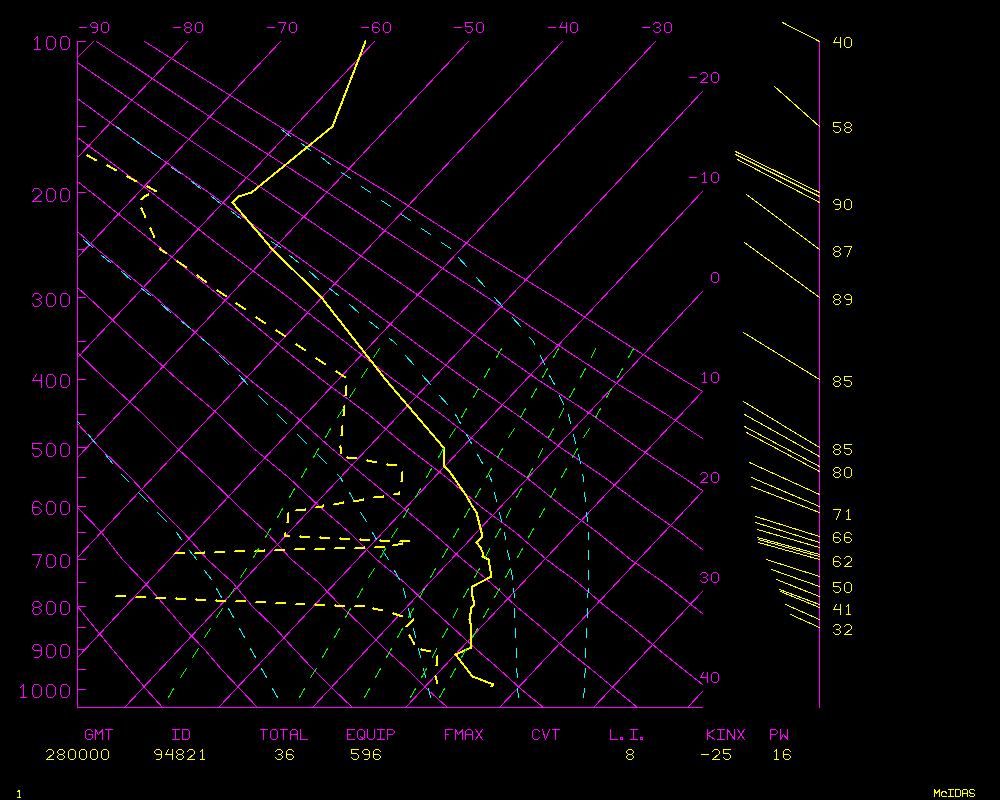Select the GMT time value 280000
The image size is (1000, 800).
tap(77, 755)
